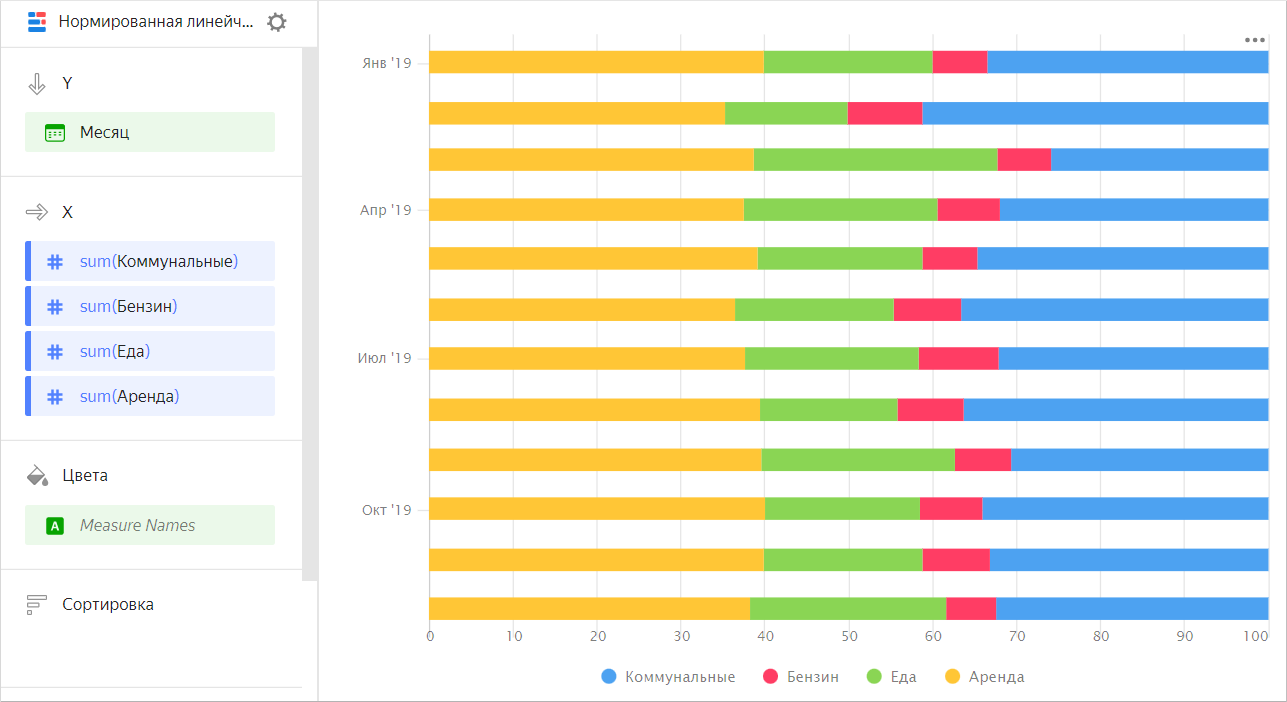The height and width of the screenshot is (702, 1287).
Task: Click the down arrow icon next to Y
Action: click(37, 84)
